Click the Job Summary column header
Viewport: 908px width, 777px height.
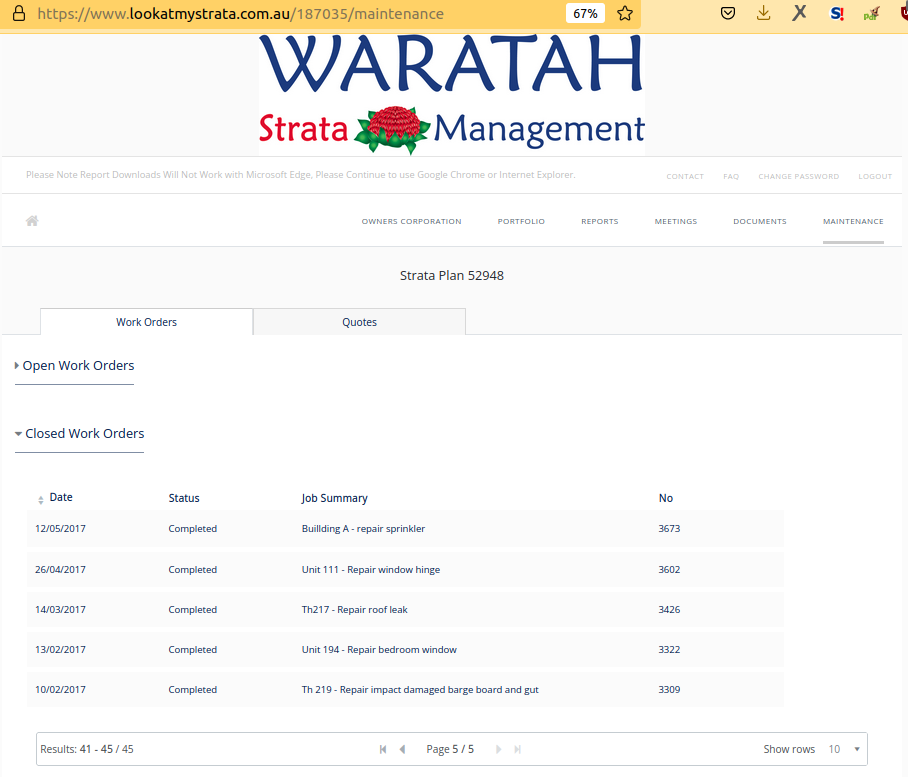[334, 498]
